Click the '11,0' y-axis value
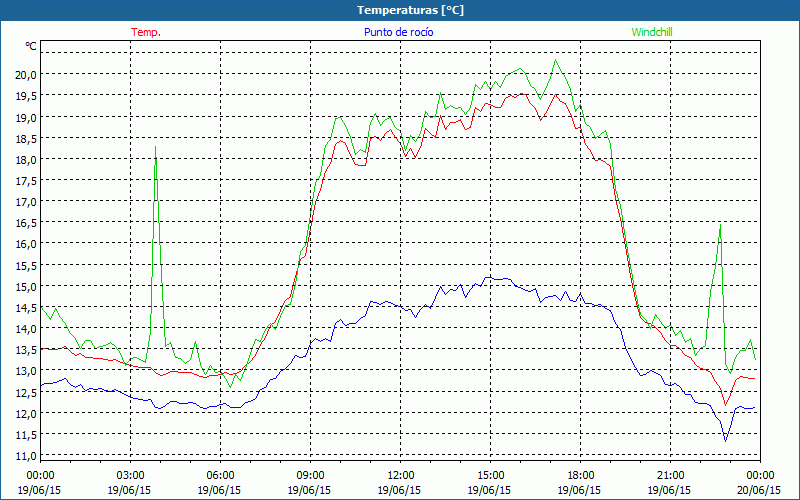Screen dimensions: 800x500 [x=27, y=456]
